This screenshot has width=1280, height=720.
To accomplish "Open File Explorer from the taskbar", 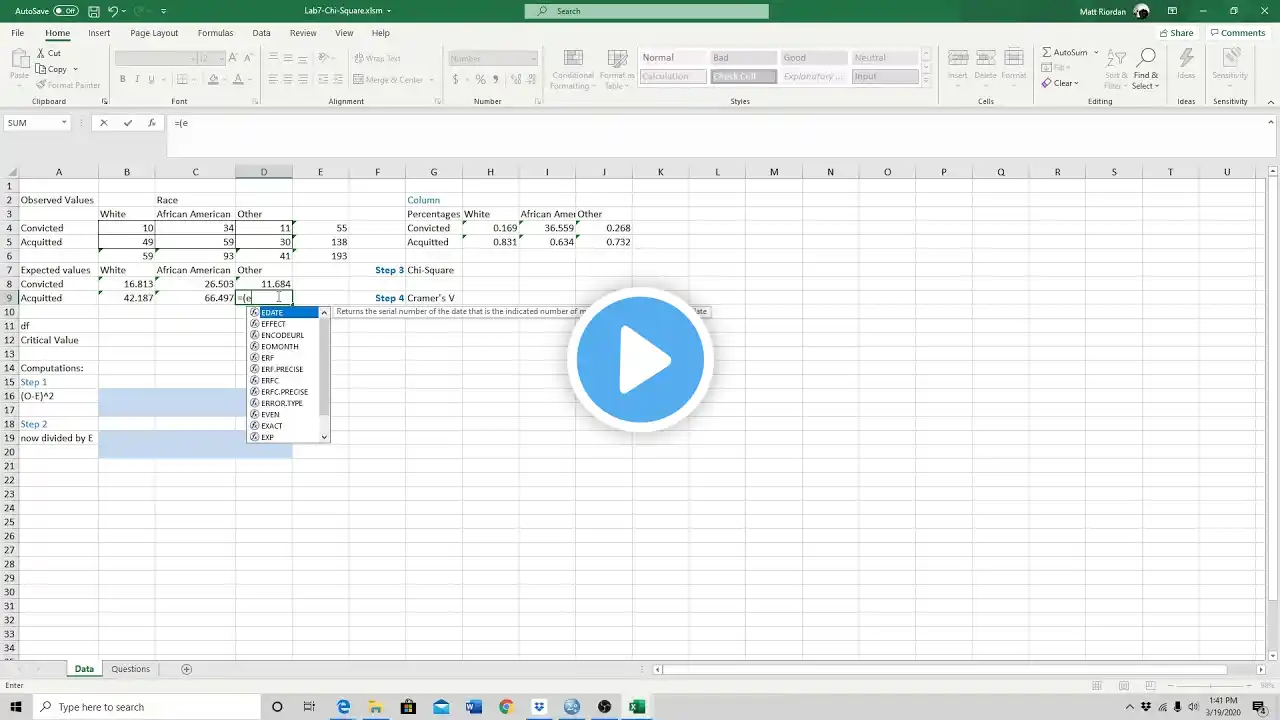I will (x=376, y=707).
